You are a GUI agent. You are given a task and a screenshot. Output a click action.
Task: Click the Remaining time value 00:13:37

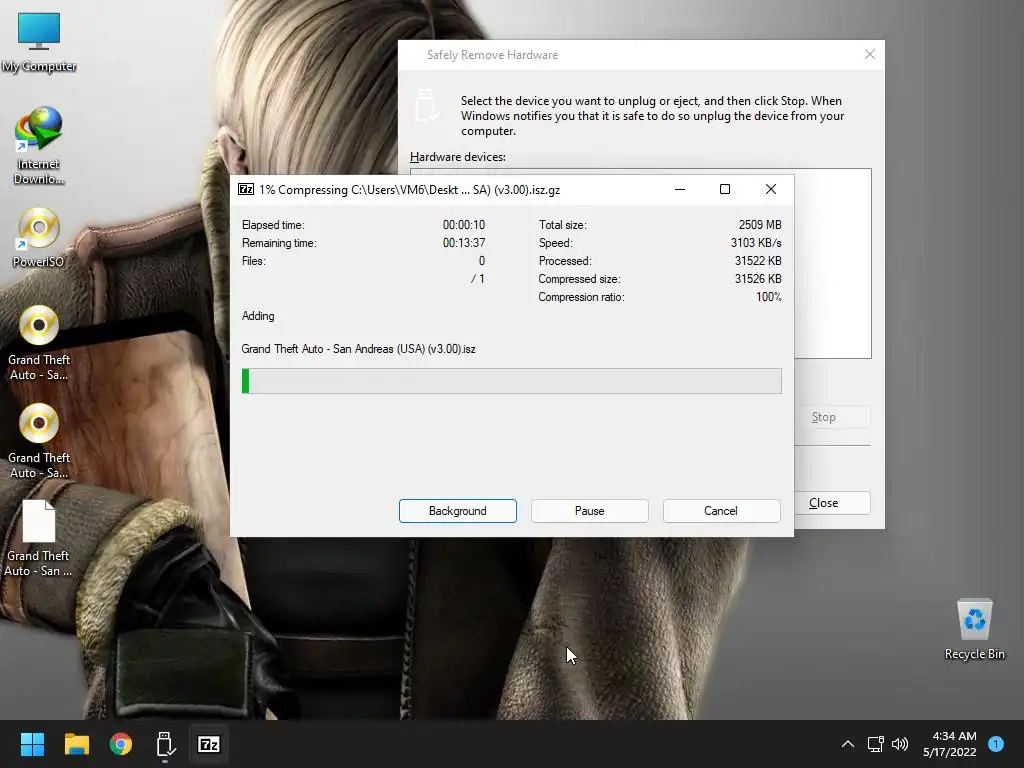464,243
